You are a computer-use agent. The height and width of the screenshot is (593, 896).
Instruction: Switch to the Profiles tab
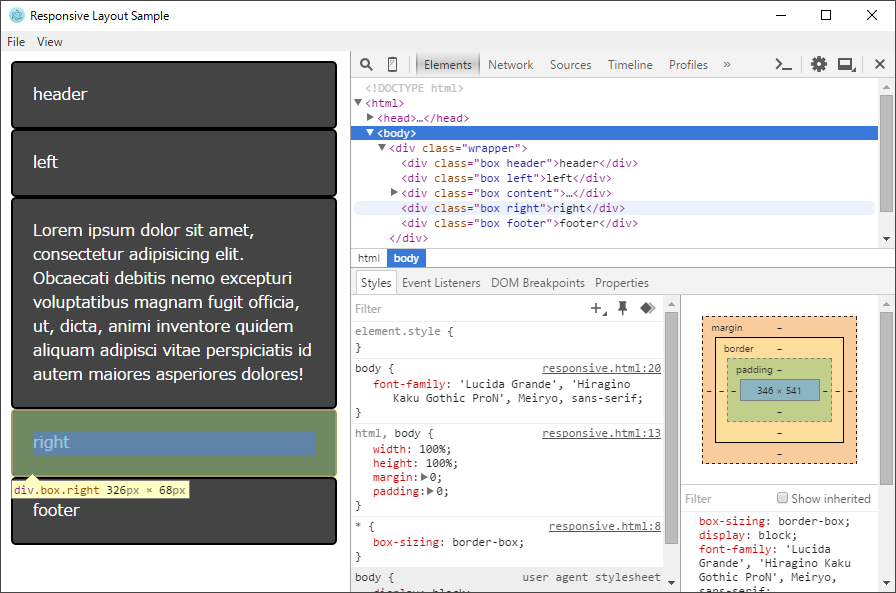coord(688,65)
